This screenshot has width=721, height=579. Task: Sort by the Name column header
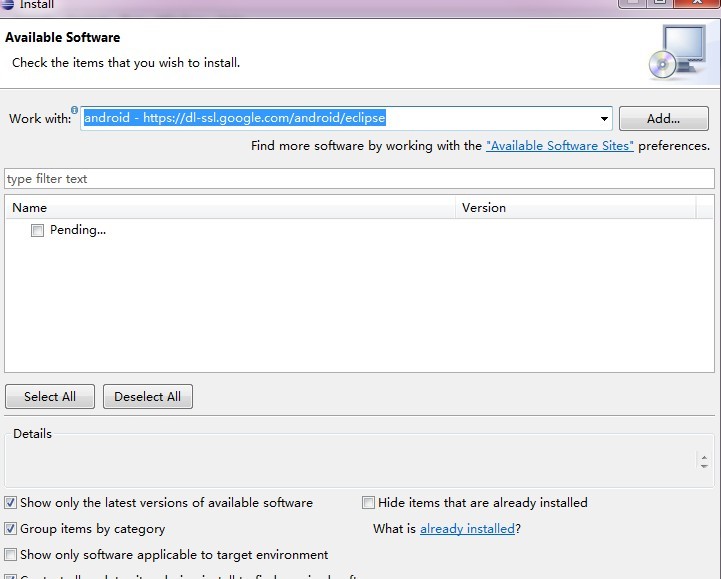coord(230,208)
